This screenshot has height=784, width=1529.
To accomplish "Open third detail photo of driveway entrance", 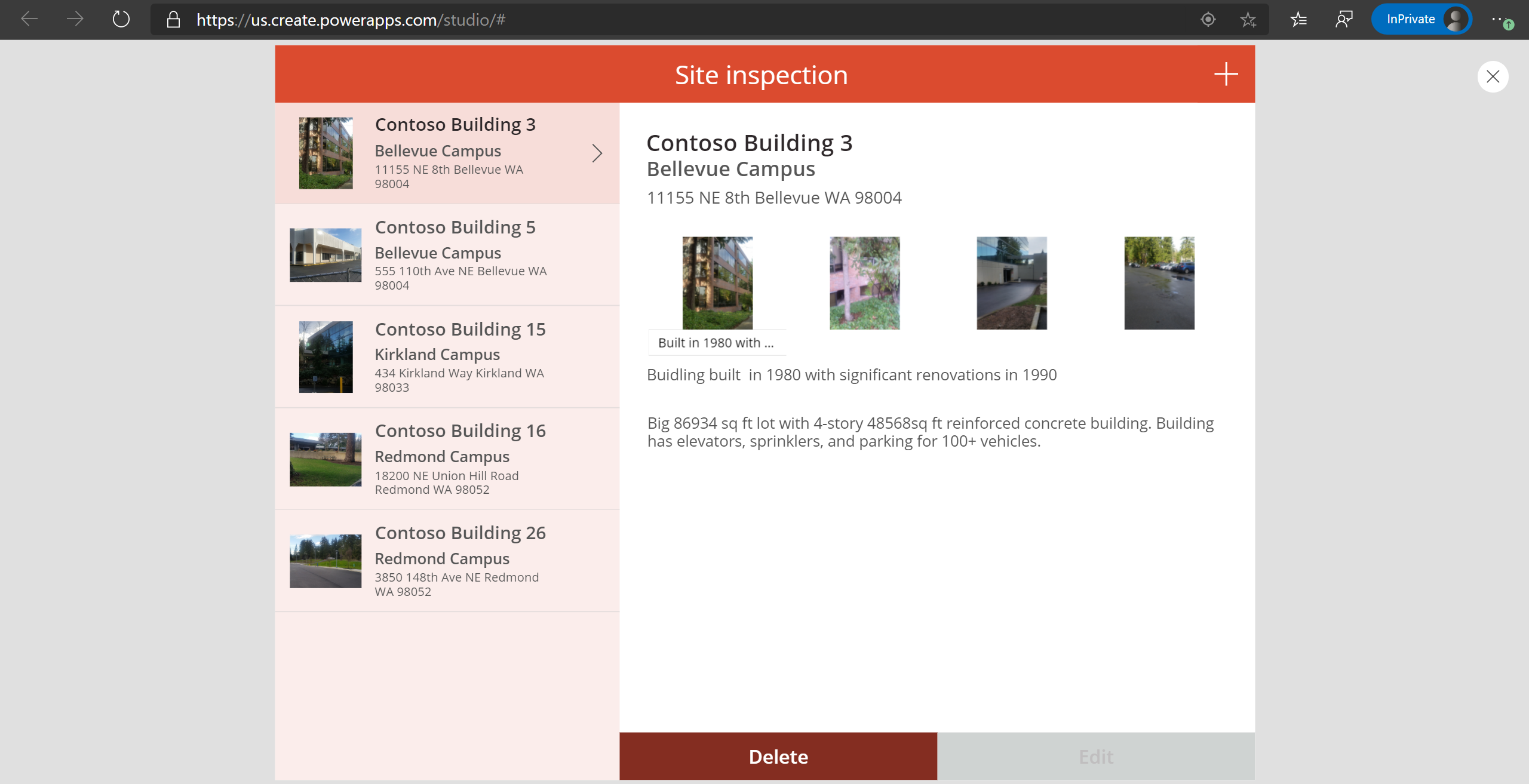I will point(1012,283).
